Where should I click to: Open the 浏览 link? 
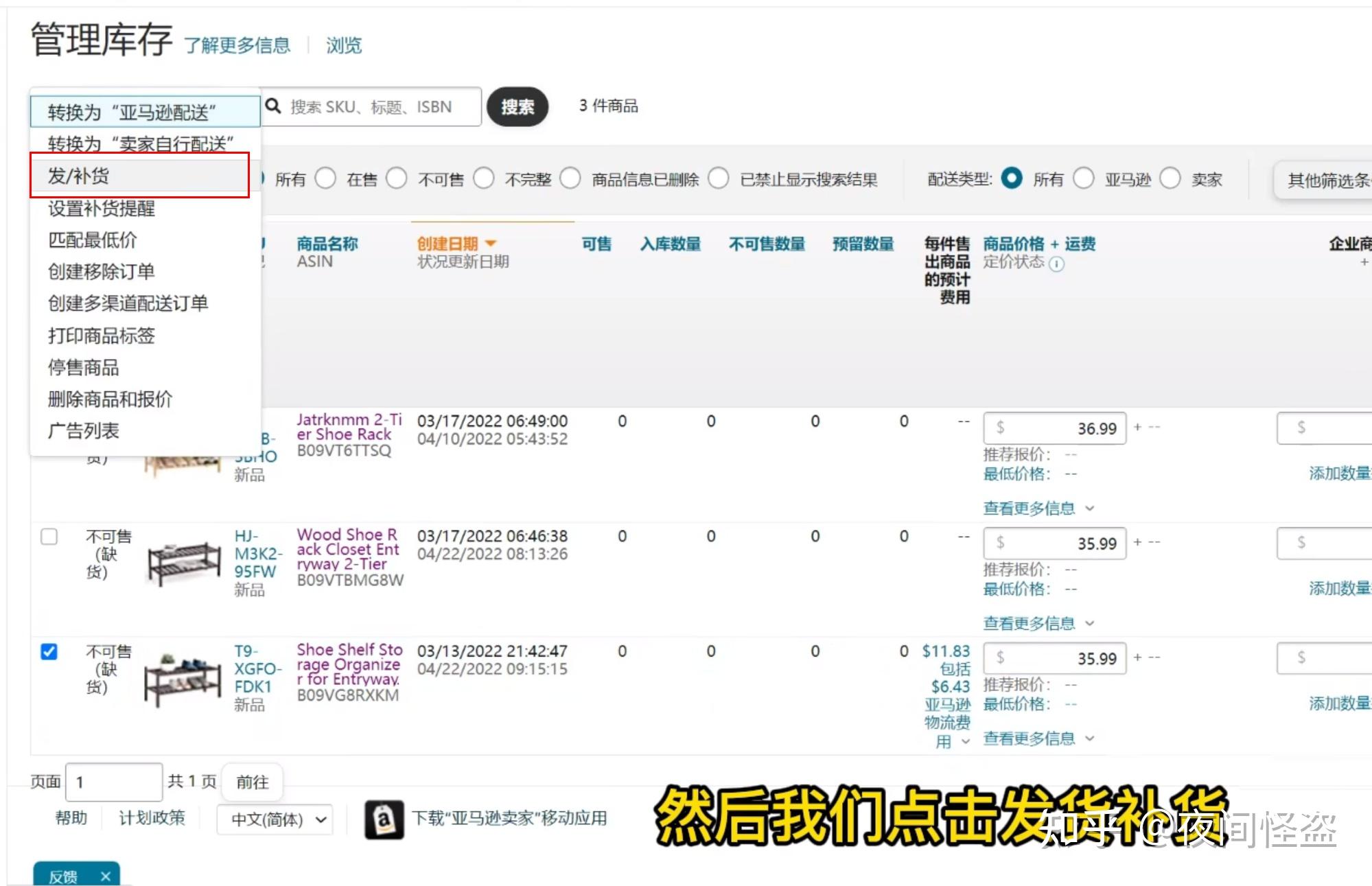344,45
